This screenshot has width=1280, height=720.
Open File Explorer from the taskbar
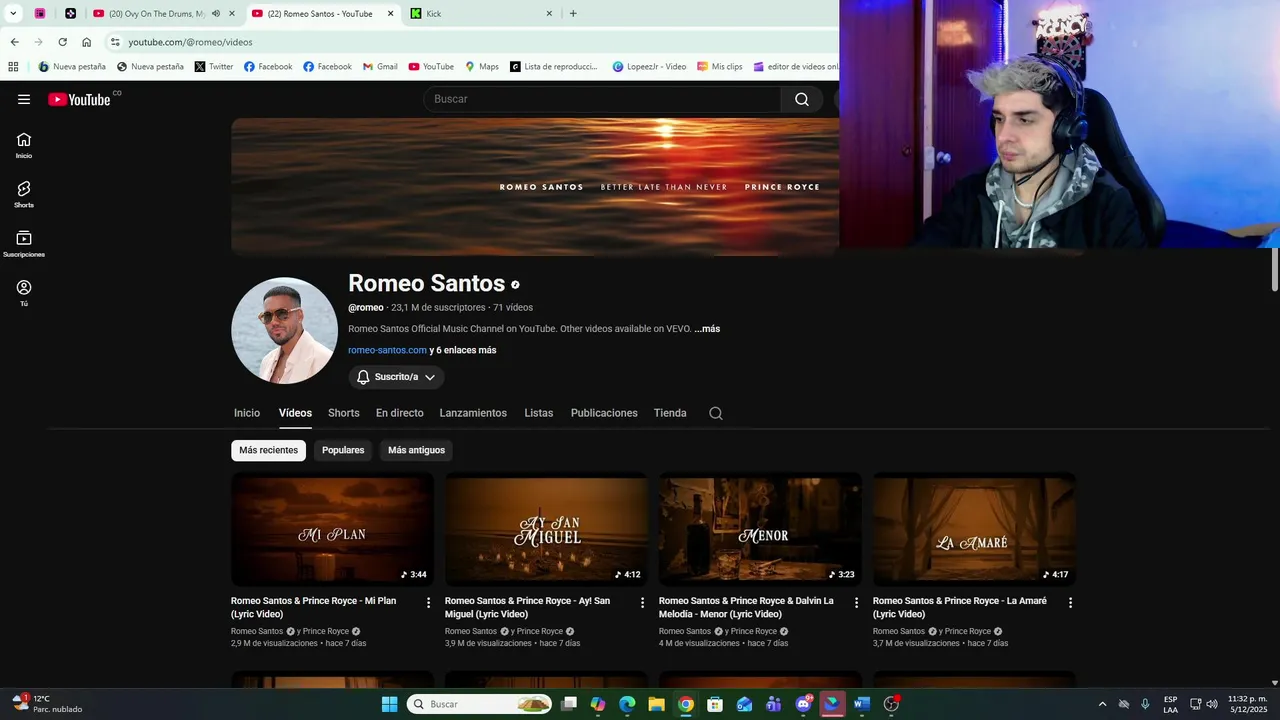pyautogui.click(x=656, y=704)
